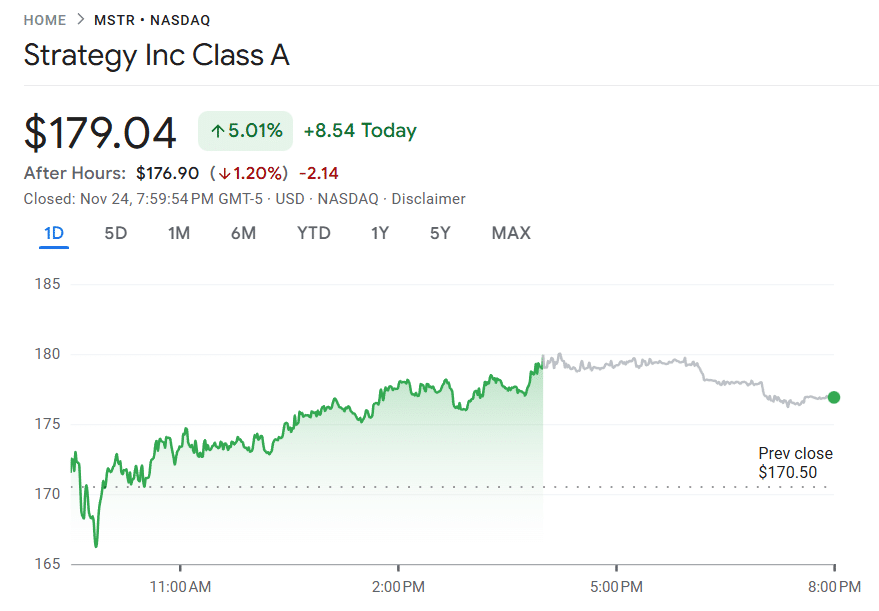879x611 pixels.
Task: Click the green up-arrow percentage badge
Action: [245, 130]
